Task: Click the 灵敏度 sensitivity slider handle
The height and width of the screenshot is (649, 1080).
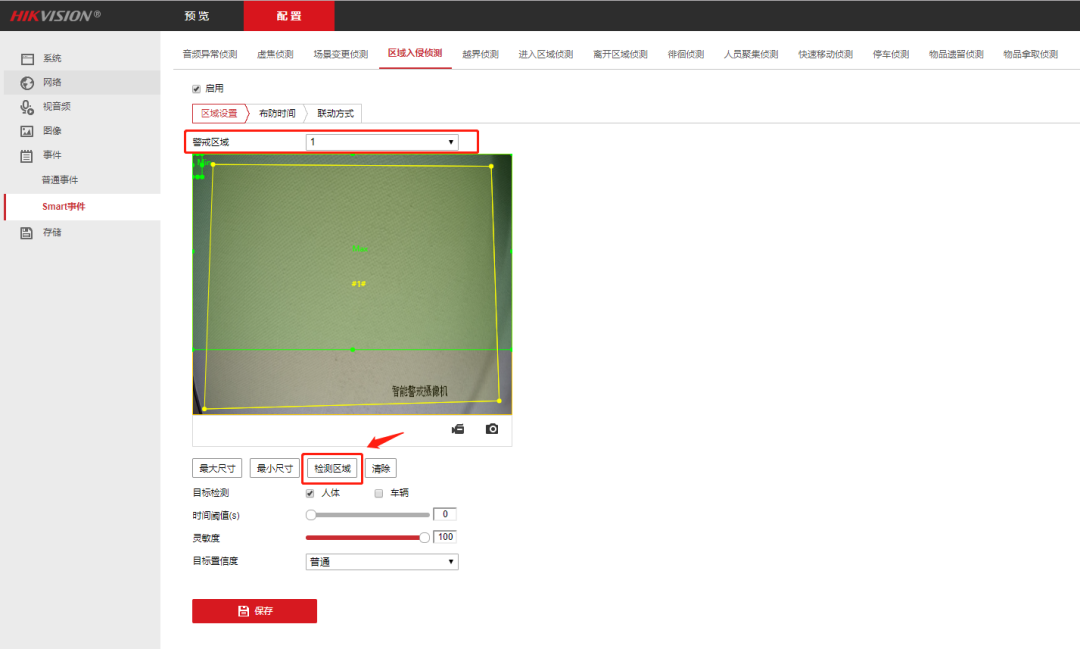Action: tap(424, 538)
